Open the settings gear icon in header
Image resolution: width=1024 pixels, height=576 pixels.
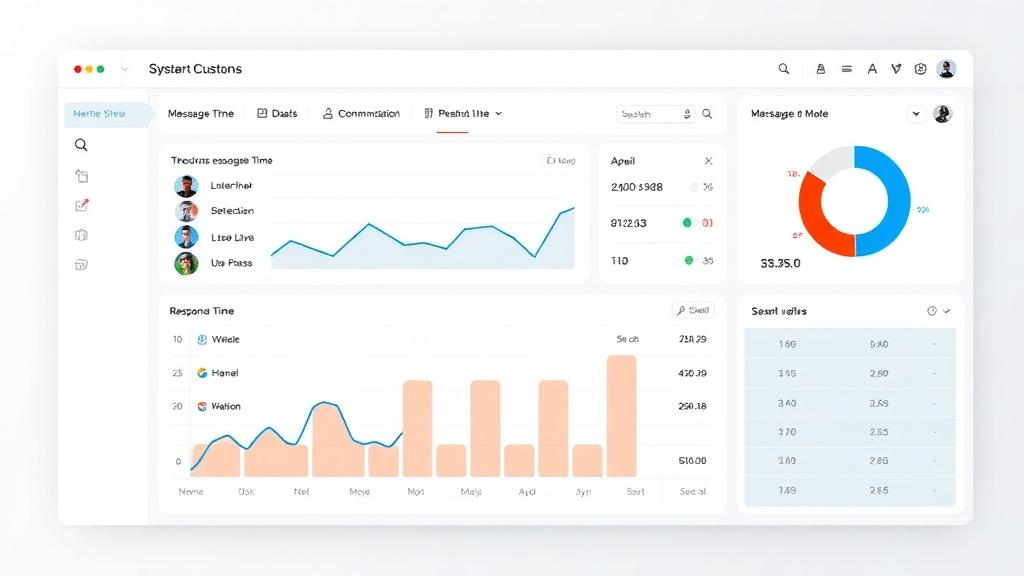point(920,69)
